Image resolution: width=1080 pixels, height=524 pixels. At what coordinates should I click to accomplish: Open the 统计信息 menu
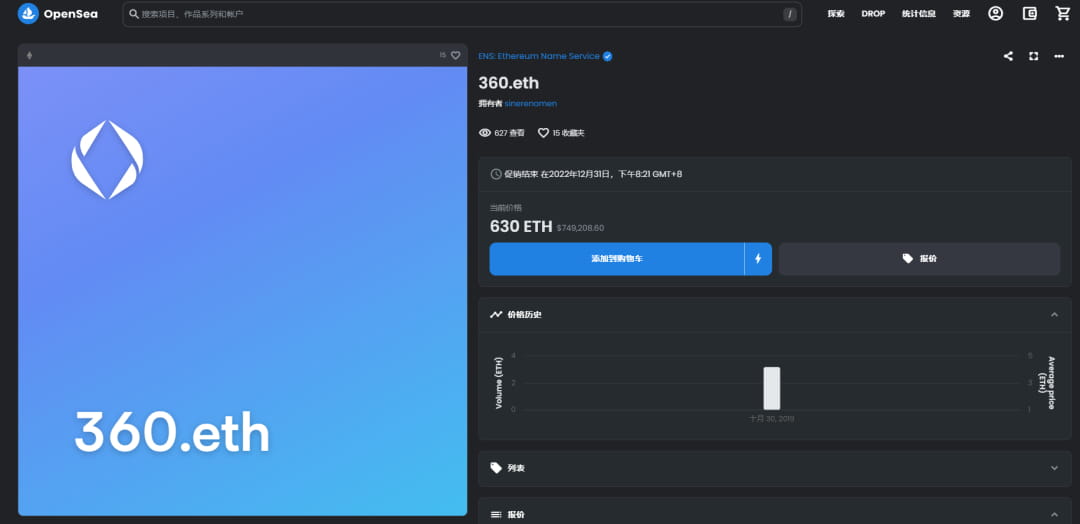tap(919, 14)
